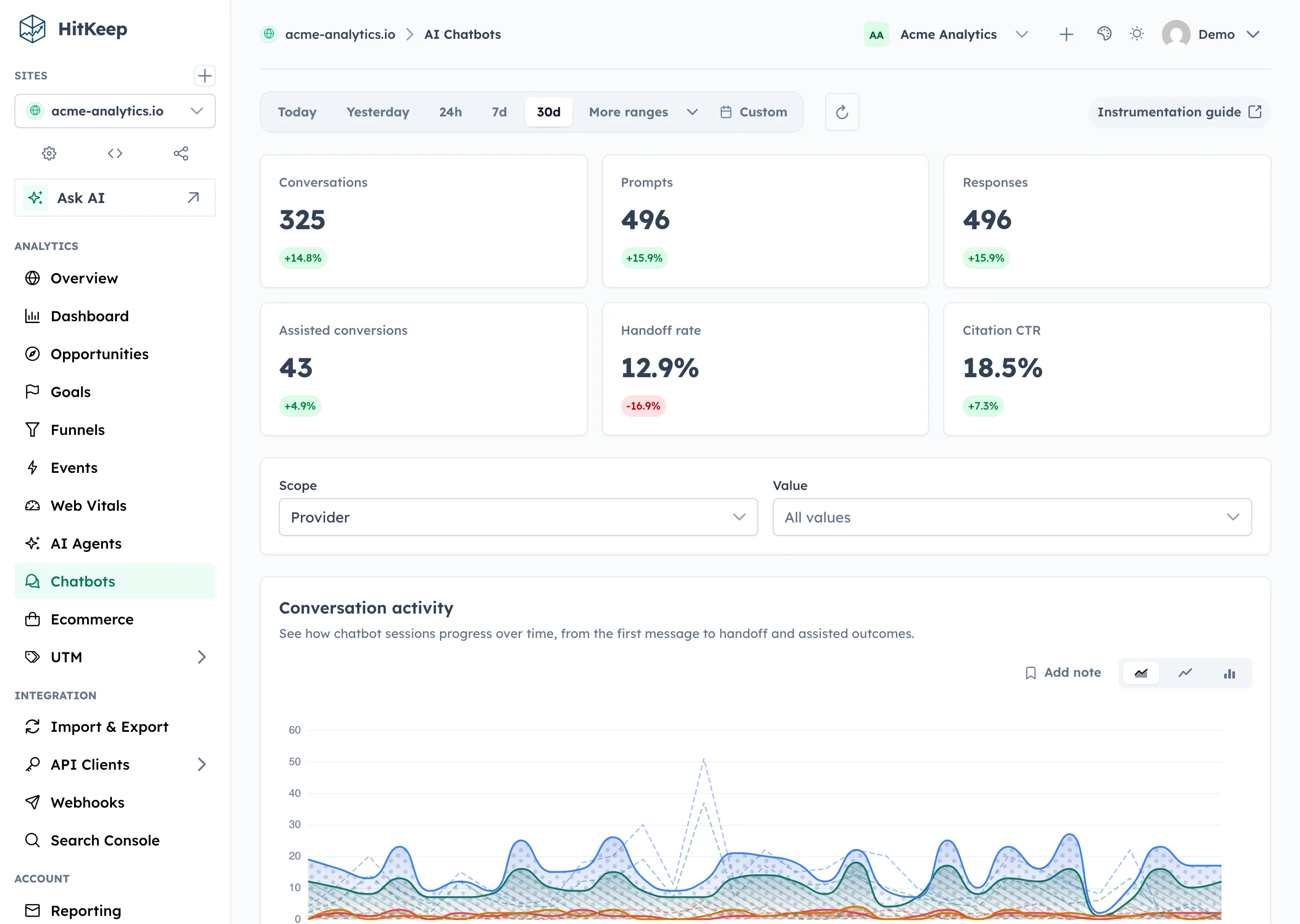Open Instrumentation guide link
Viewport: 1300px width, 924px height.
click(x=1179, y=112)
